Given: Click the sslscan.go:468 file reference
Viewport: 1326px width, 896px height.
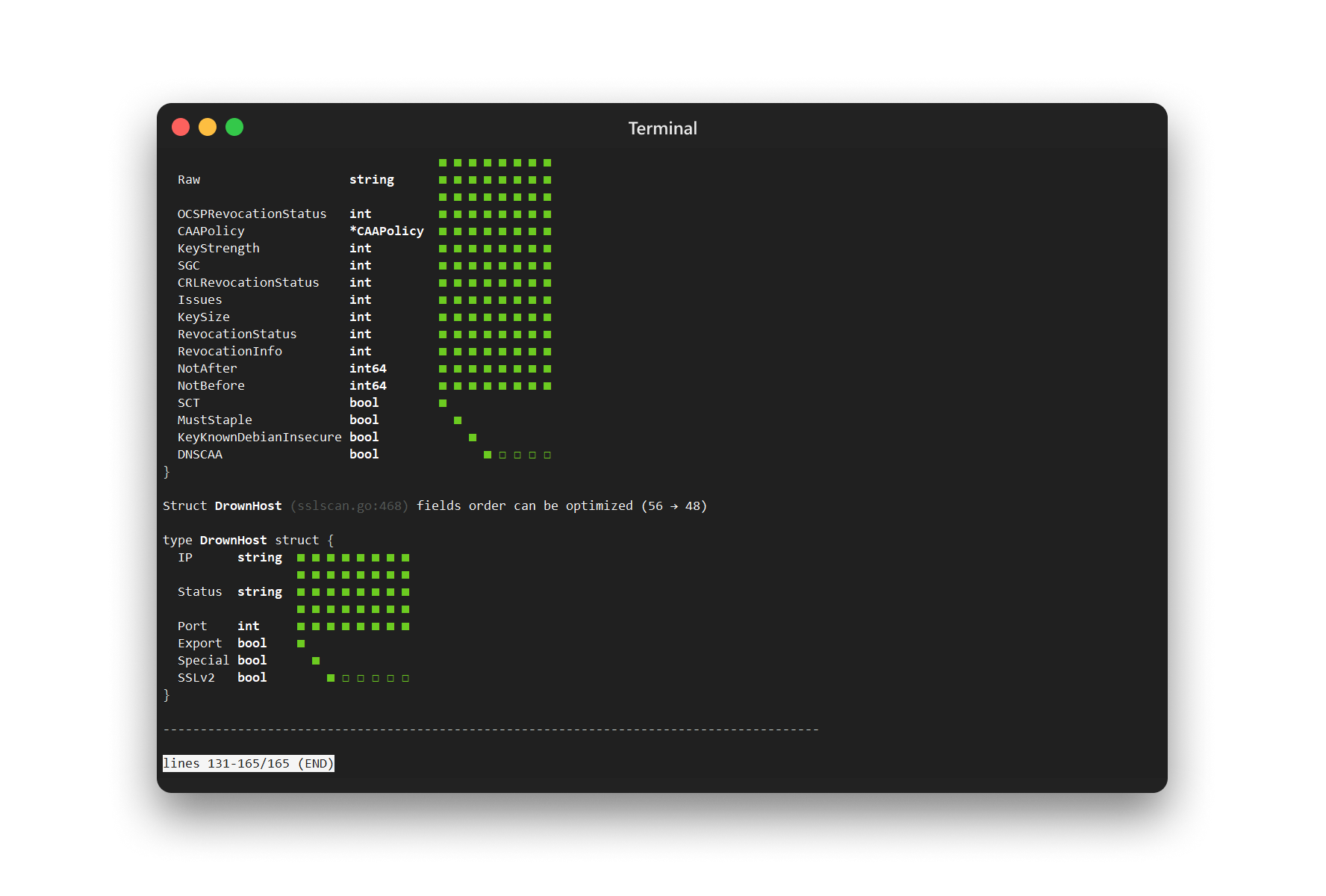Looking at the screenshot, I should 349,506.
